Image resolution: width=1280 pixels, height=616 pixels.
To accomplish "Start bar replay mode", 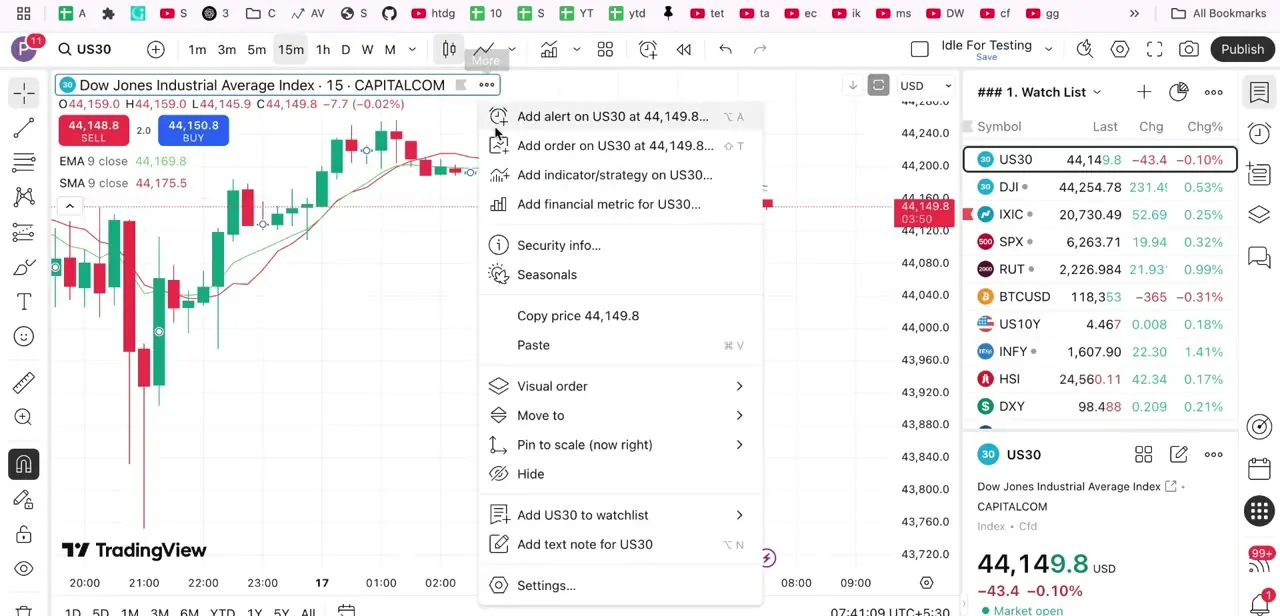I will [x=684, y=49].
